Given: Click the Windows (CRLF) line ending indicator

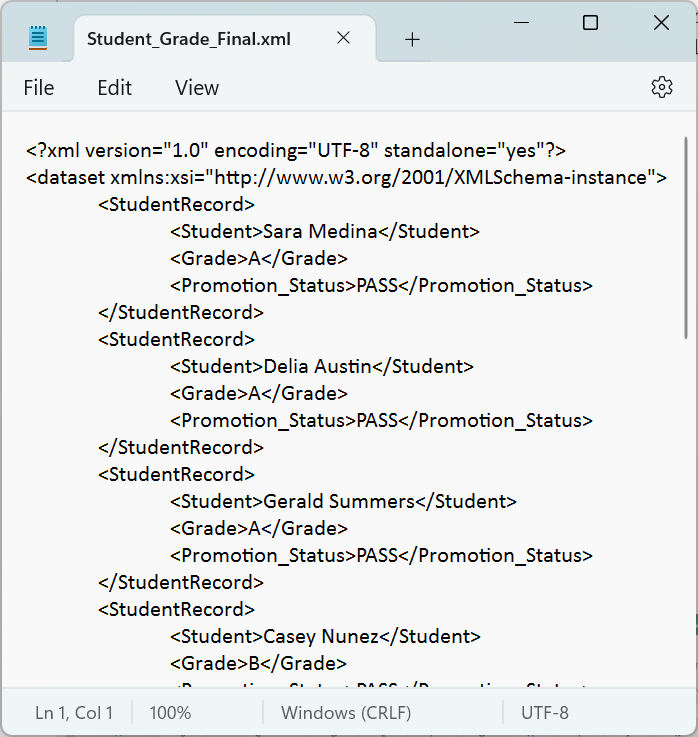Looking at the screenshot, I should pyautogui.click(x=346, y=713).
